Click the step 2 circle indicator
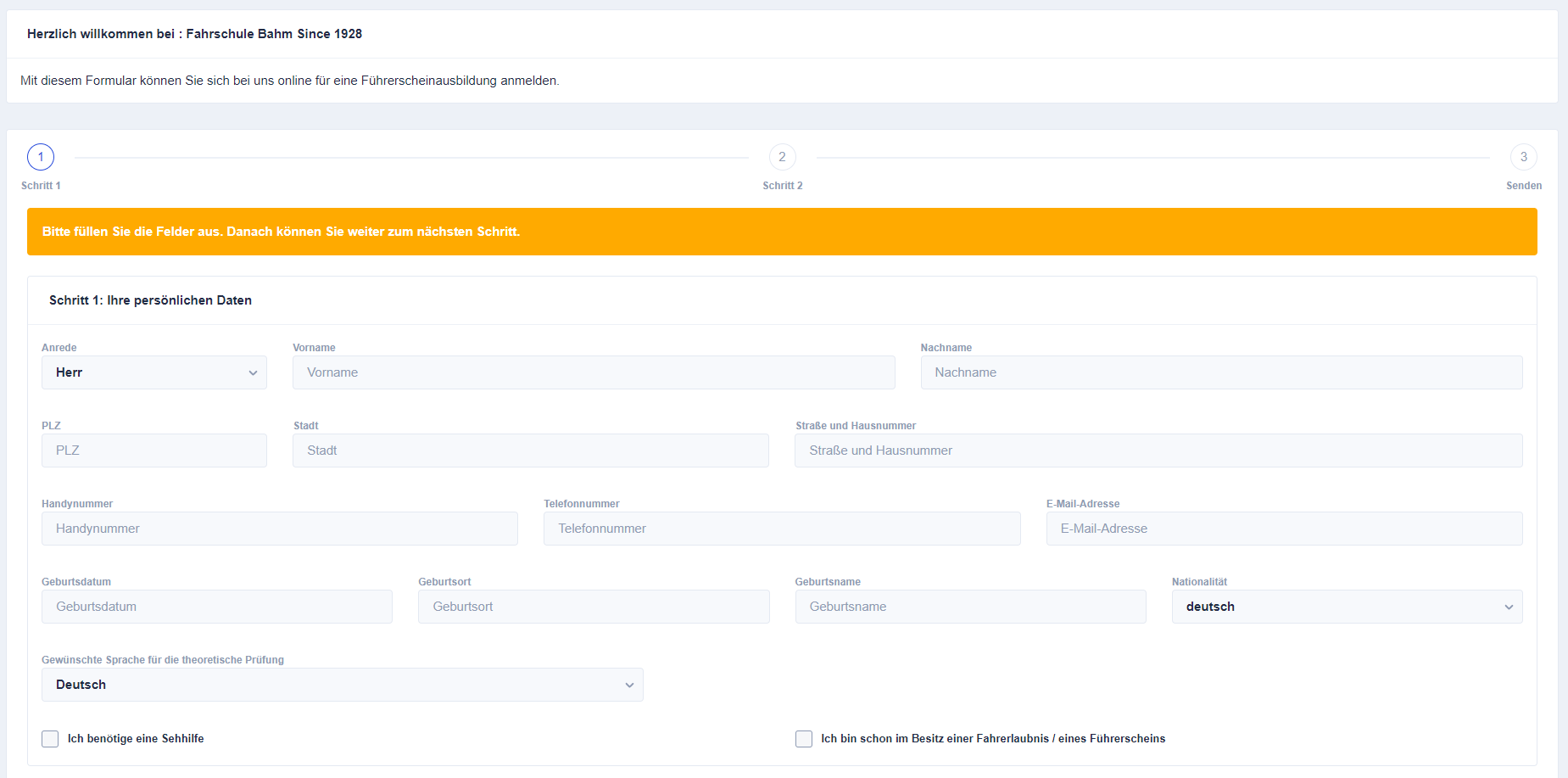 coord(782,157)
